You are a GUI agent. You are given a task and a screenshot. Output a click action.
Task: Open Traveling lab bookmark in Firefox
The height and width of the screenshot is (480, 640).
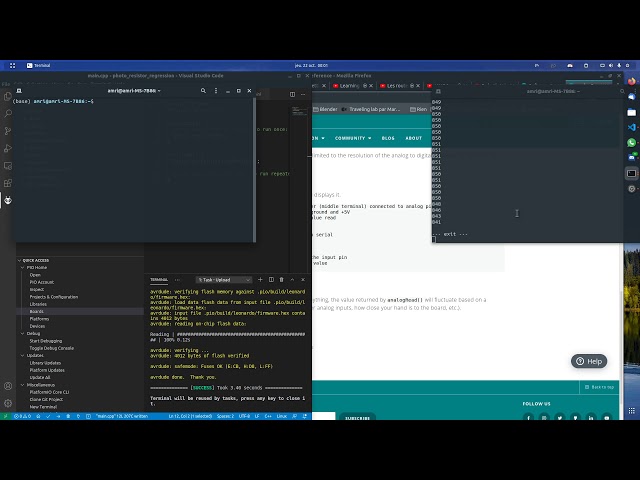371,109
